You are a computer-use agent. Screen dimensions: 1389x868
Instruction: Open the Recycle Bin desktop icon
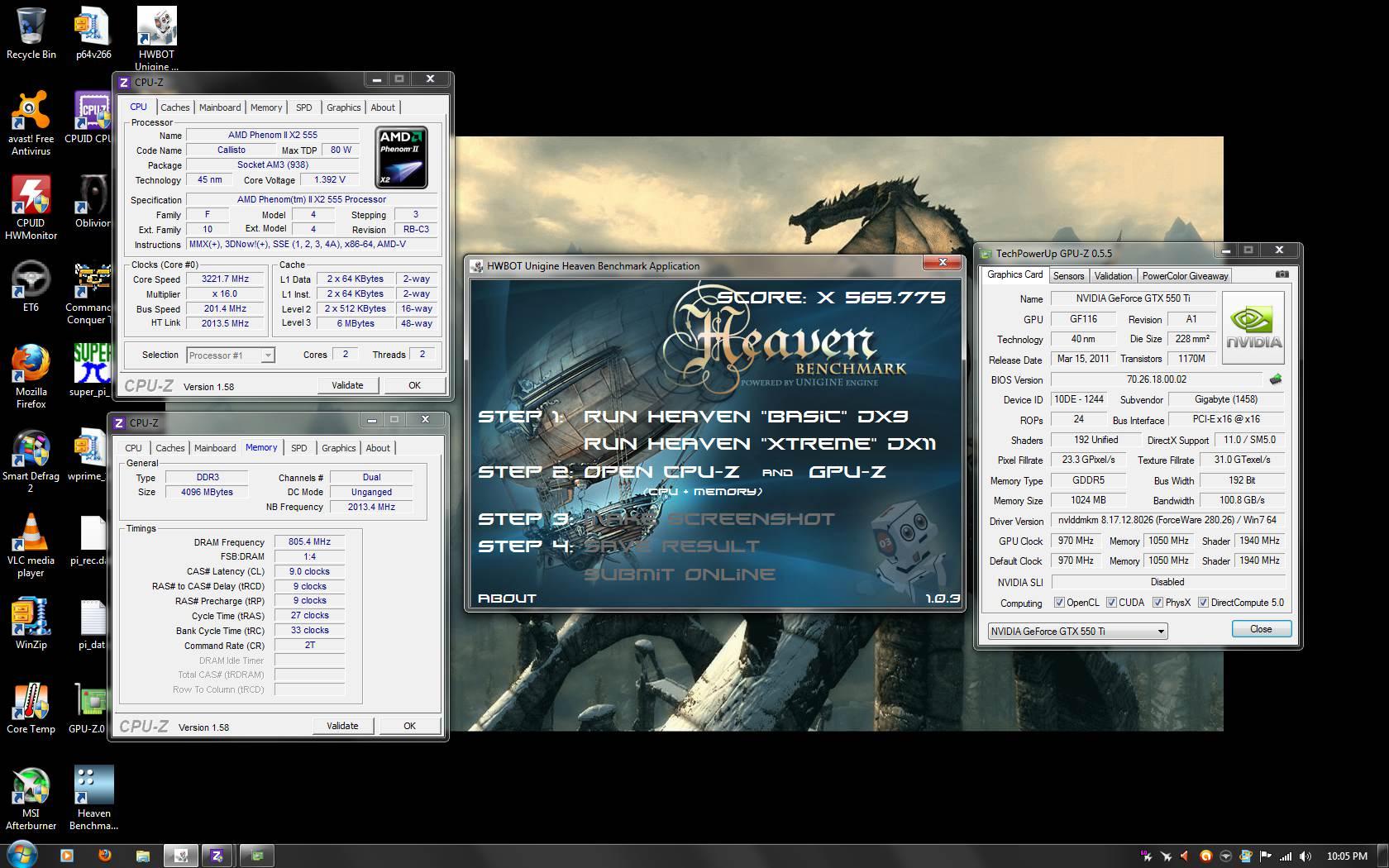coord(31,34)
